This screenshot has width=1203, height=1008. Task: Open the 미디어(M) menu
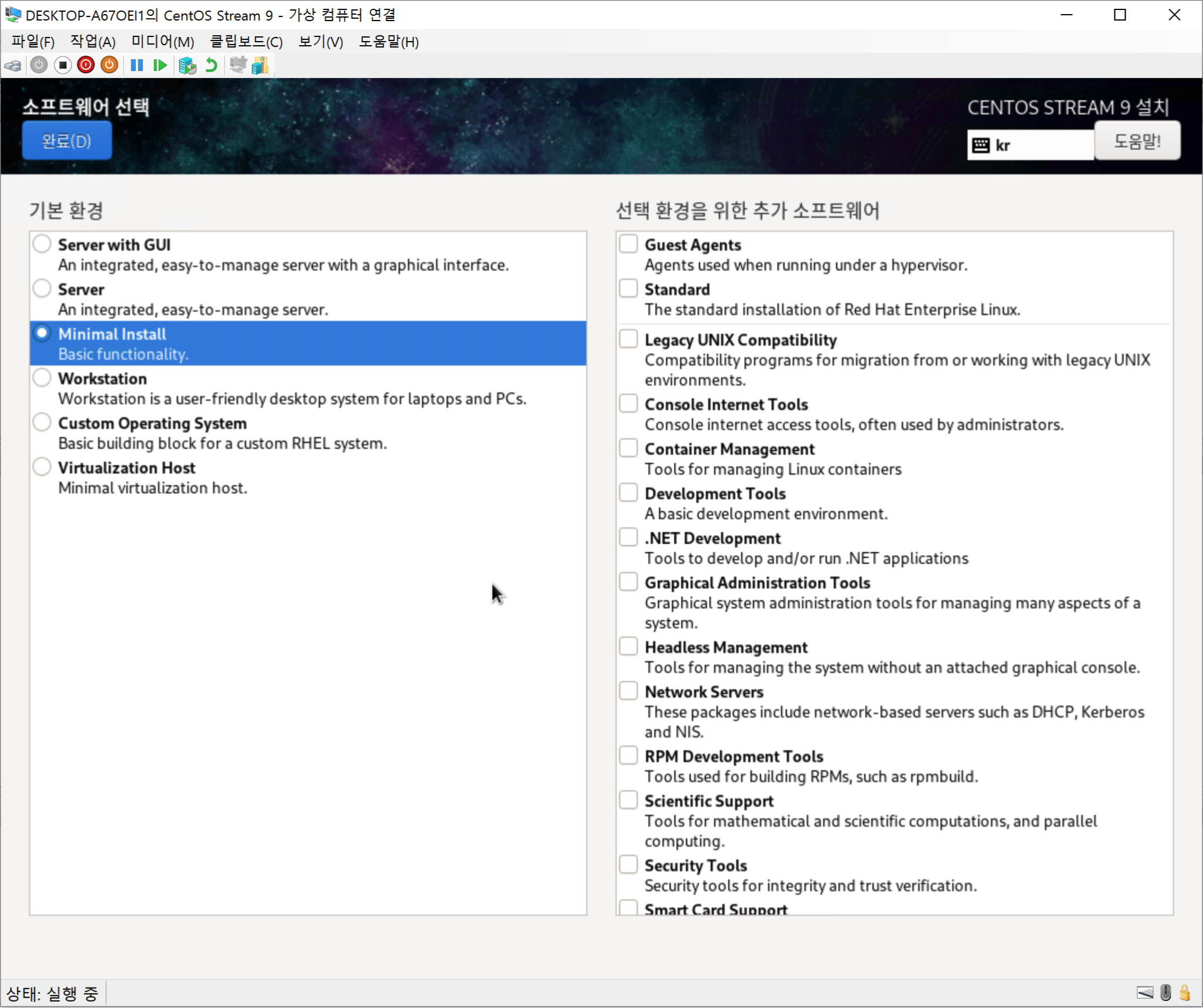pos(162,42)
